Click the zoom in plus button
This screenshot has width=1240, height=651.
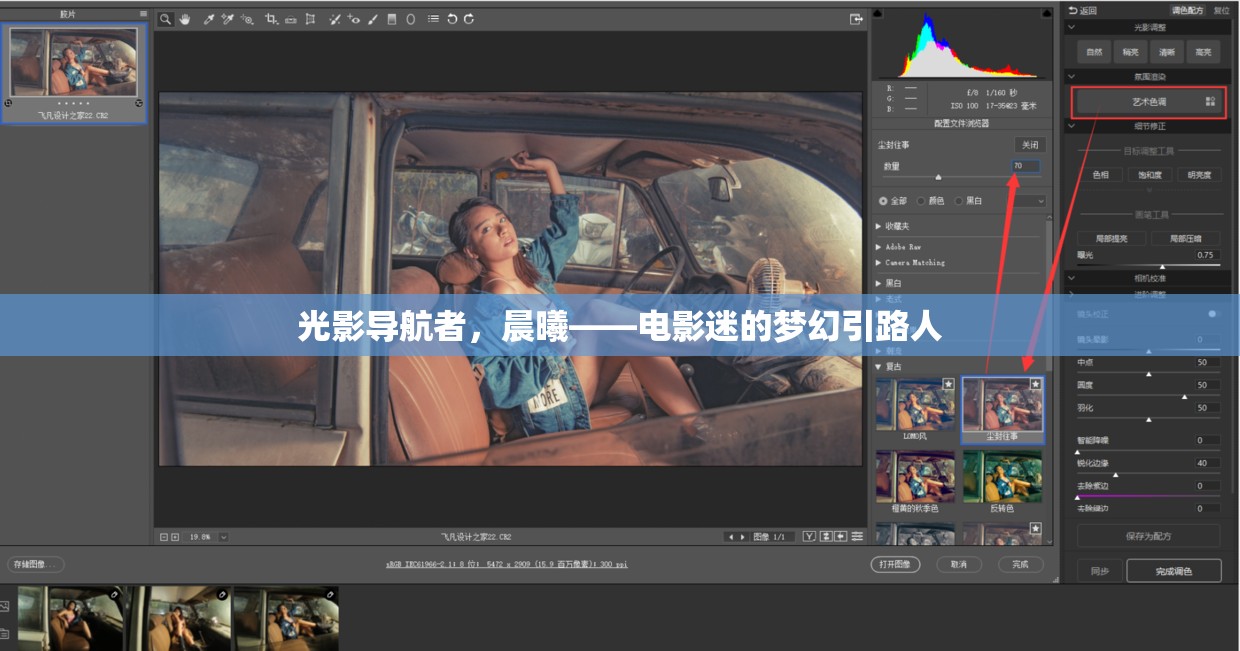(175, 537)
